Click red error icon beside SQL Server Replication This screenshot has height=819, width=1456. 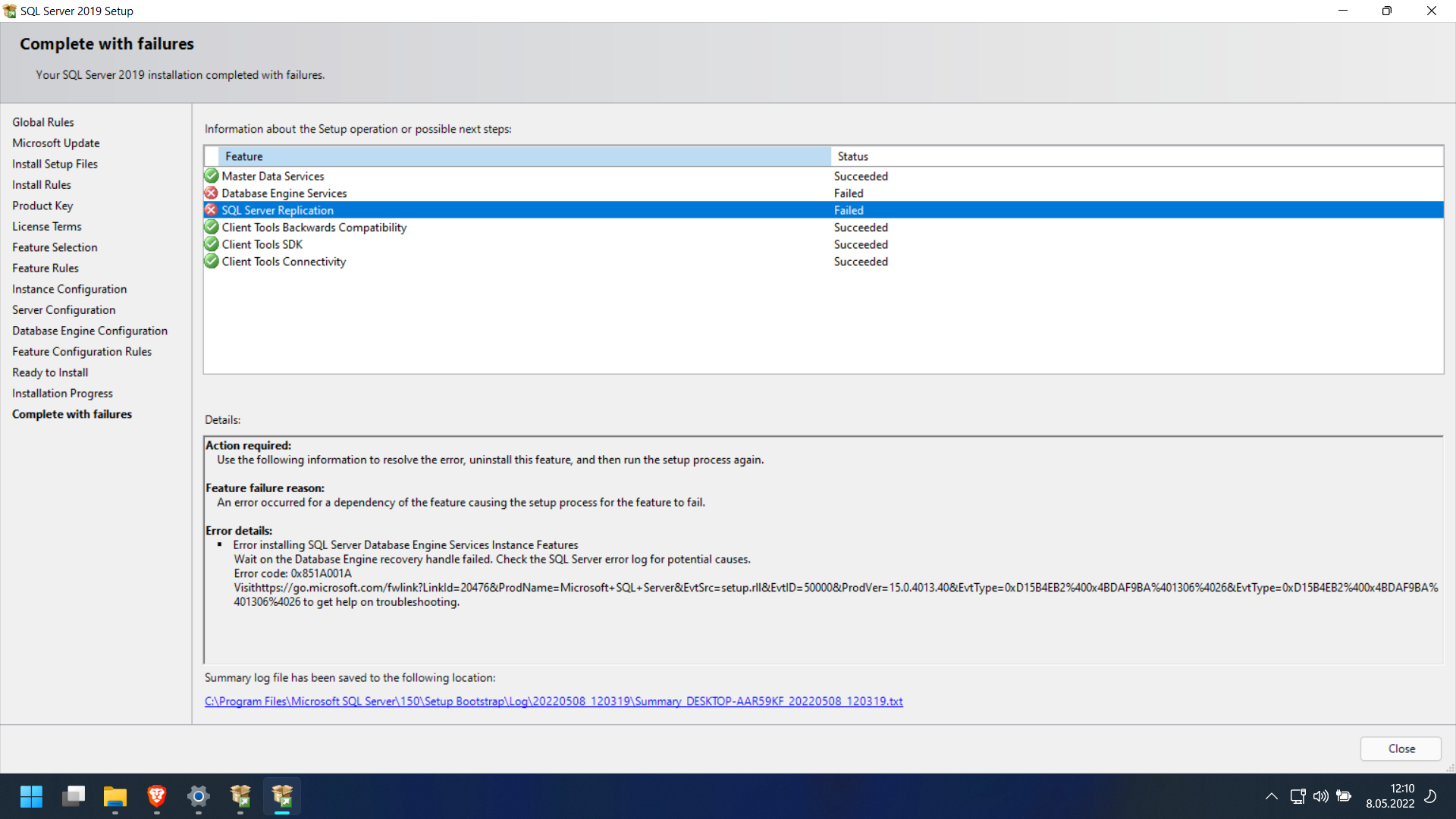click(212, 210)
